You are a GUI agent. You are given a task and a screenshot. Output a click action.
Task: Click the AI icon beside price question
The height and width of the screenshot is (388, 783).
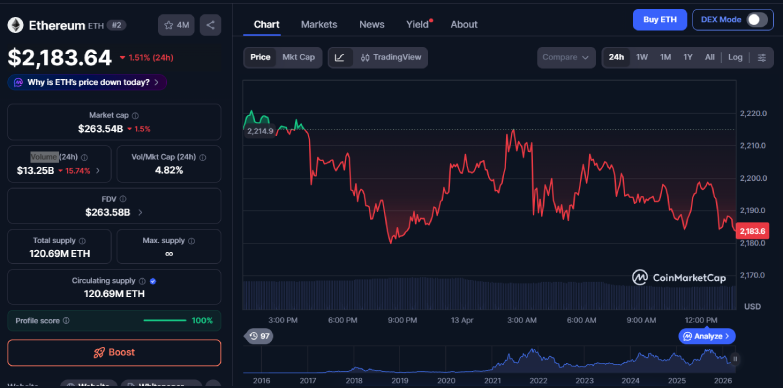pos(18,82)
